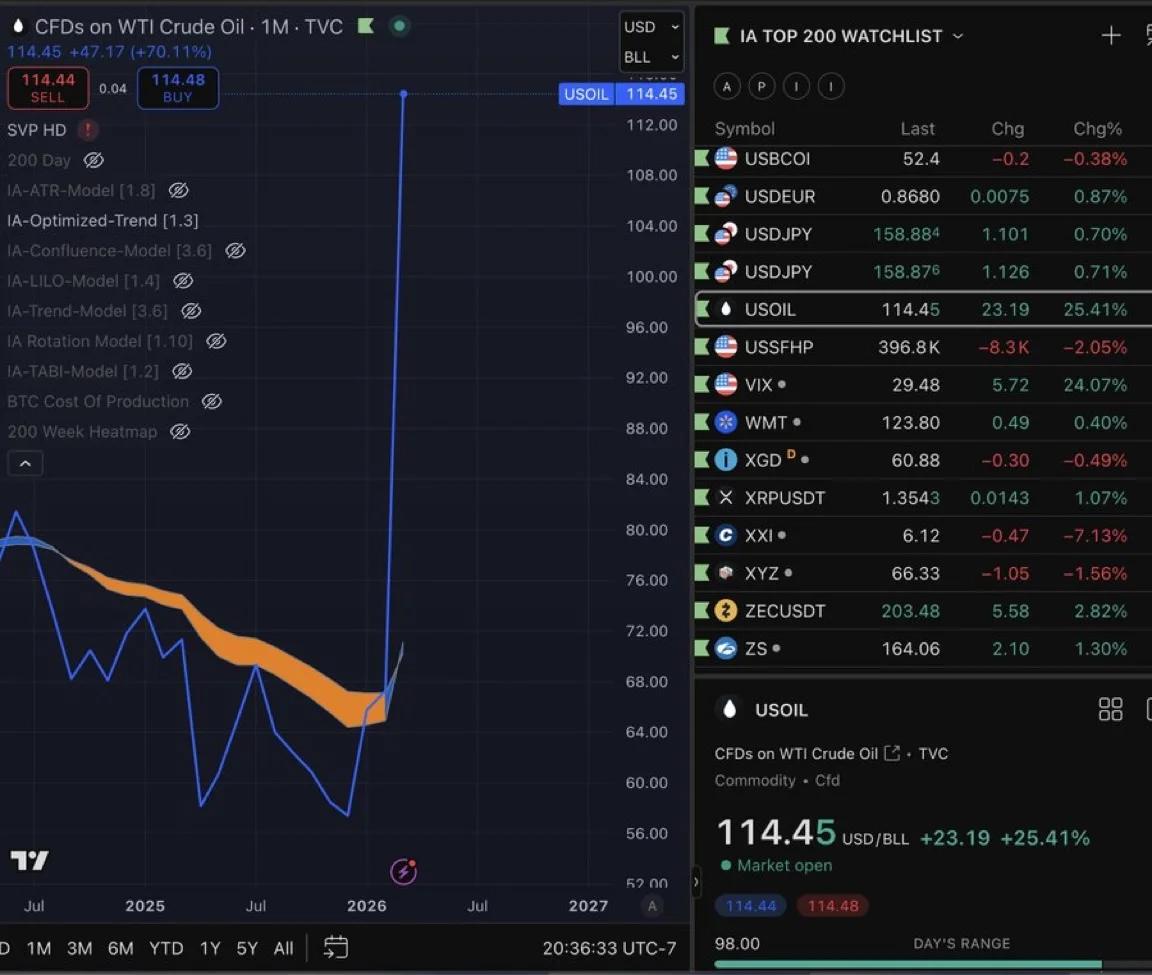
Task: Open the date range calendar icon
Action: [336, 947]
